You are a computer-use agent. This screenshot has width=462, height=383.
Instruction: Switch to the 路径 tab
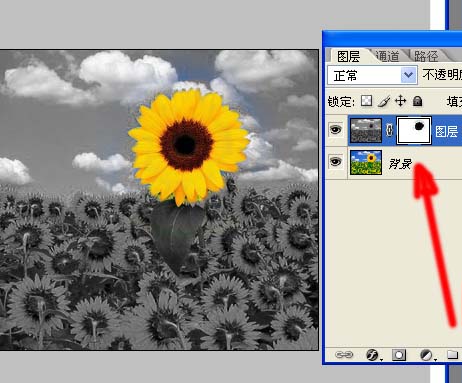point(426,56)
